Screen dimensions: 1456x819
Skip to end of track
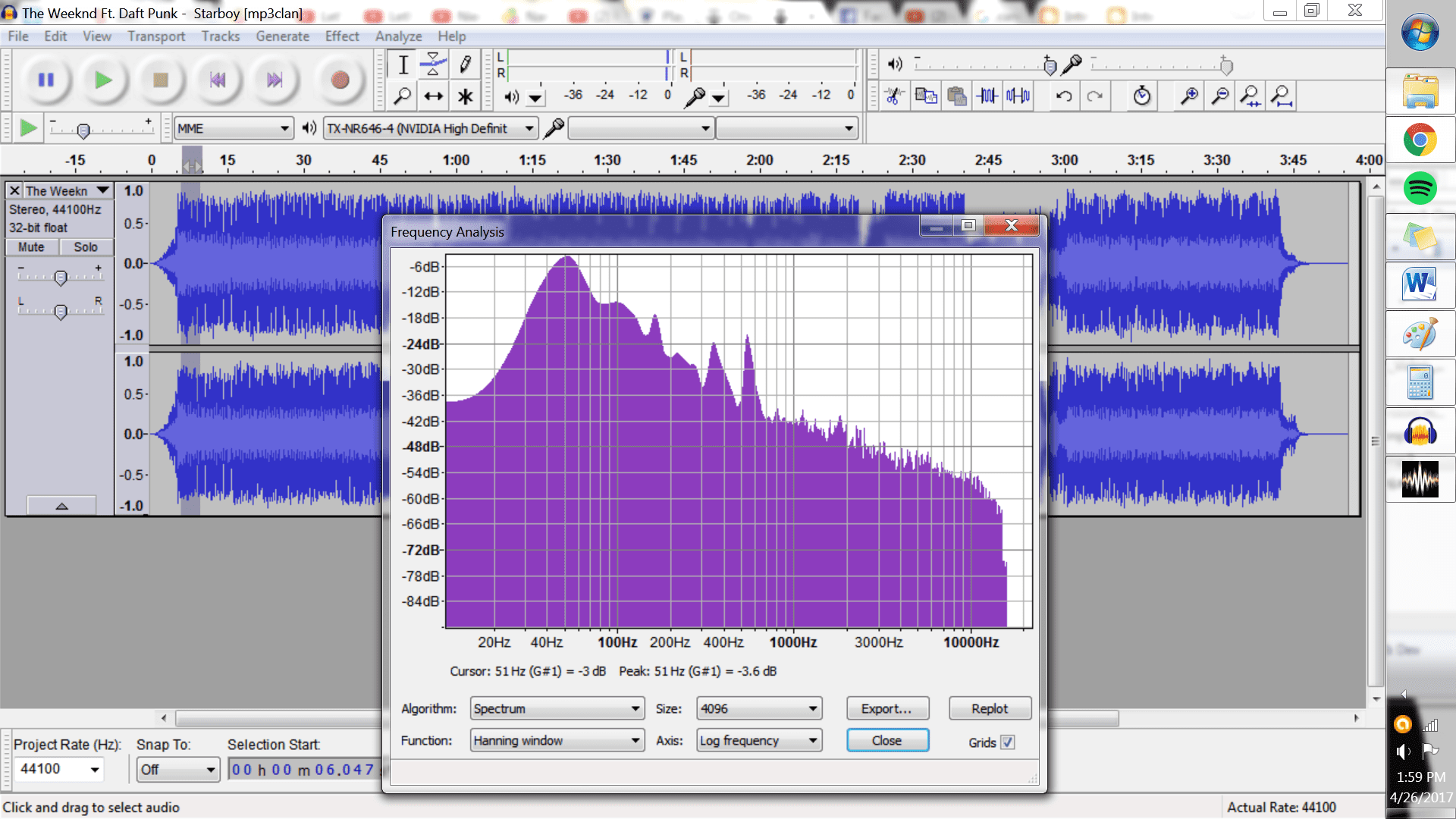coord(275,80)
